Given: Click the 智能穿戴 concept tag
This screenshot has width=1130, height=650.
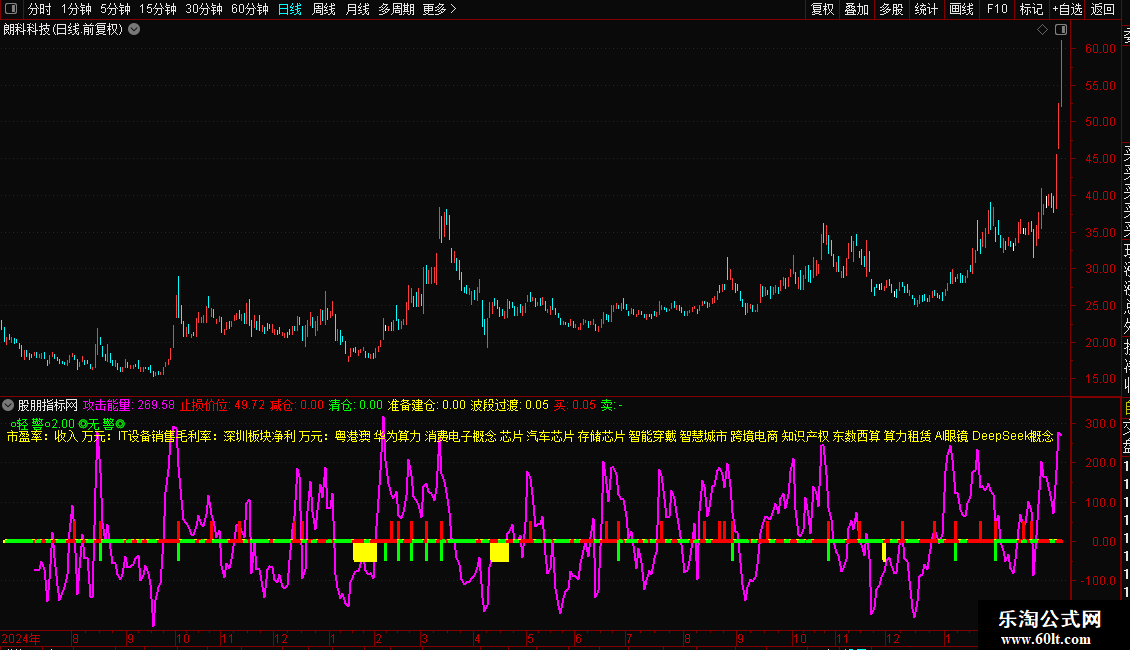Looking at the screenshot, I should 652,436.
